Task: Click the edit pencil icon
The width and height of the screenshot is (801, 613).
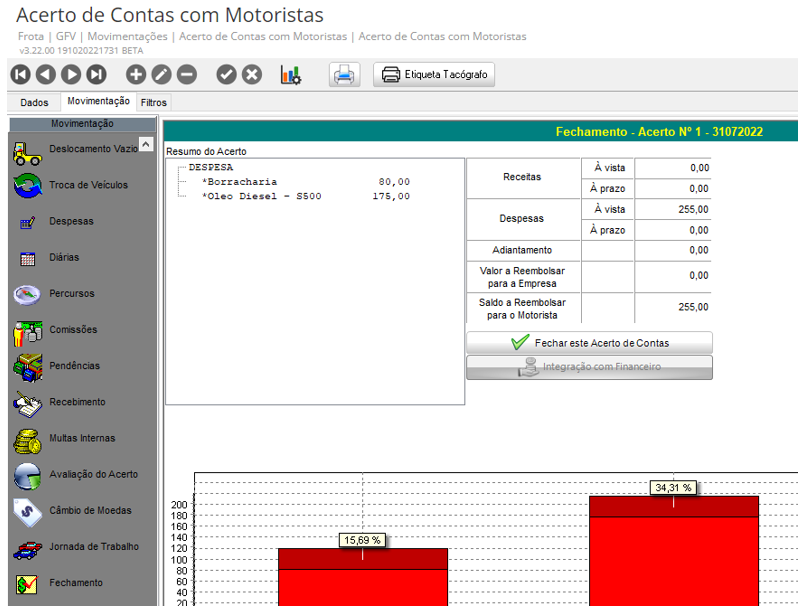Action: (x=161, y=74)
